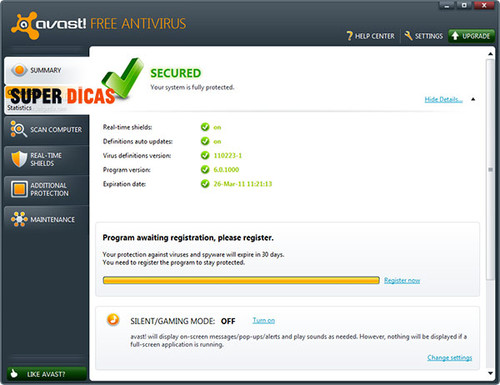
Task: Click the Definitions auto updates label
Action: pos(138,141)
